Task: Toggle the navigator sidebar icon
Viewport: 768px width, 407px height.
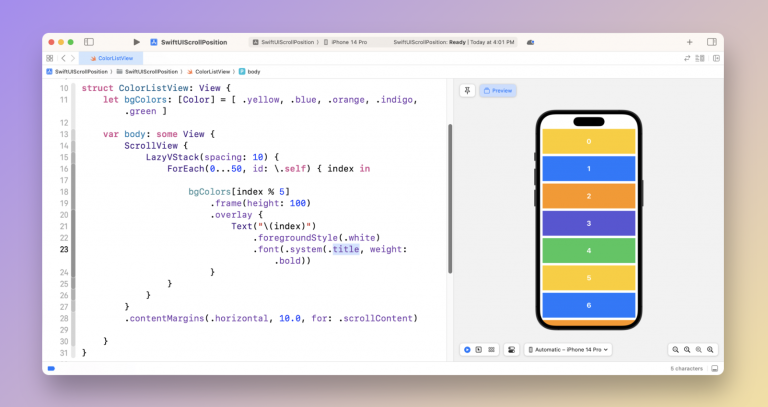Action: (89, 42)
